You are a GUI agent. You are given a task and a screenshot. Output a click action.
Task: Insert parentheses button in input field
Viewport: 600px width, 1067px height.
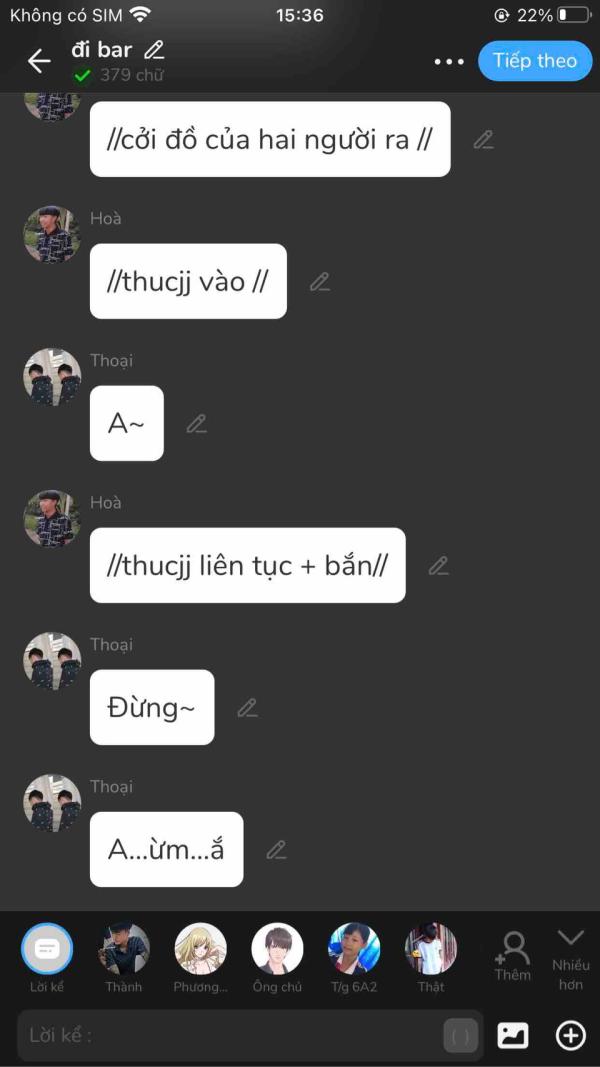click(x=461, y=1036)
